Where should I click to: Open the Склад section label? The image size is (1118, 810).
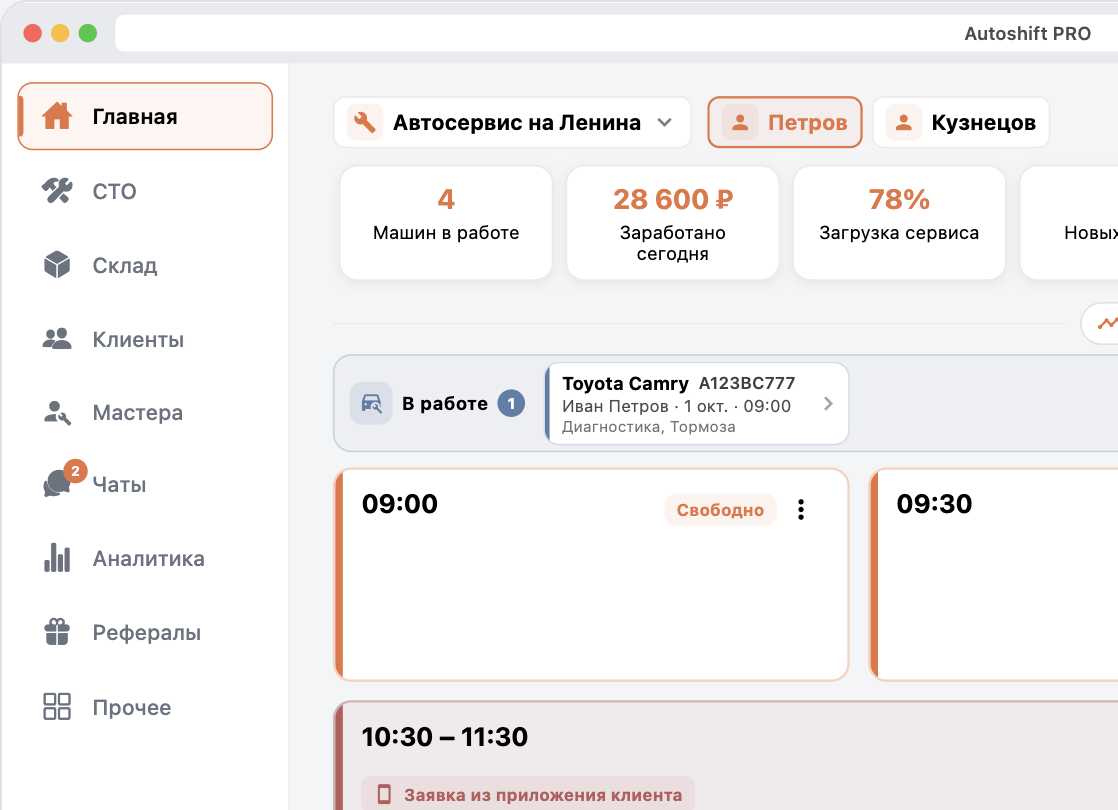click(x=125, y=265)
